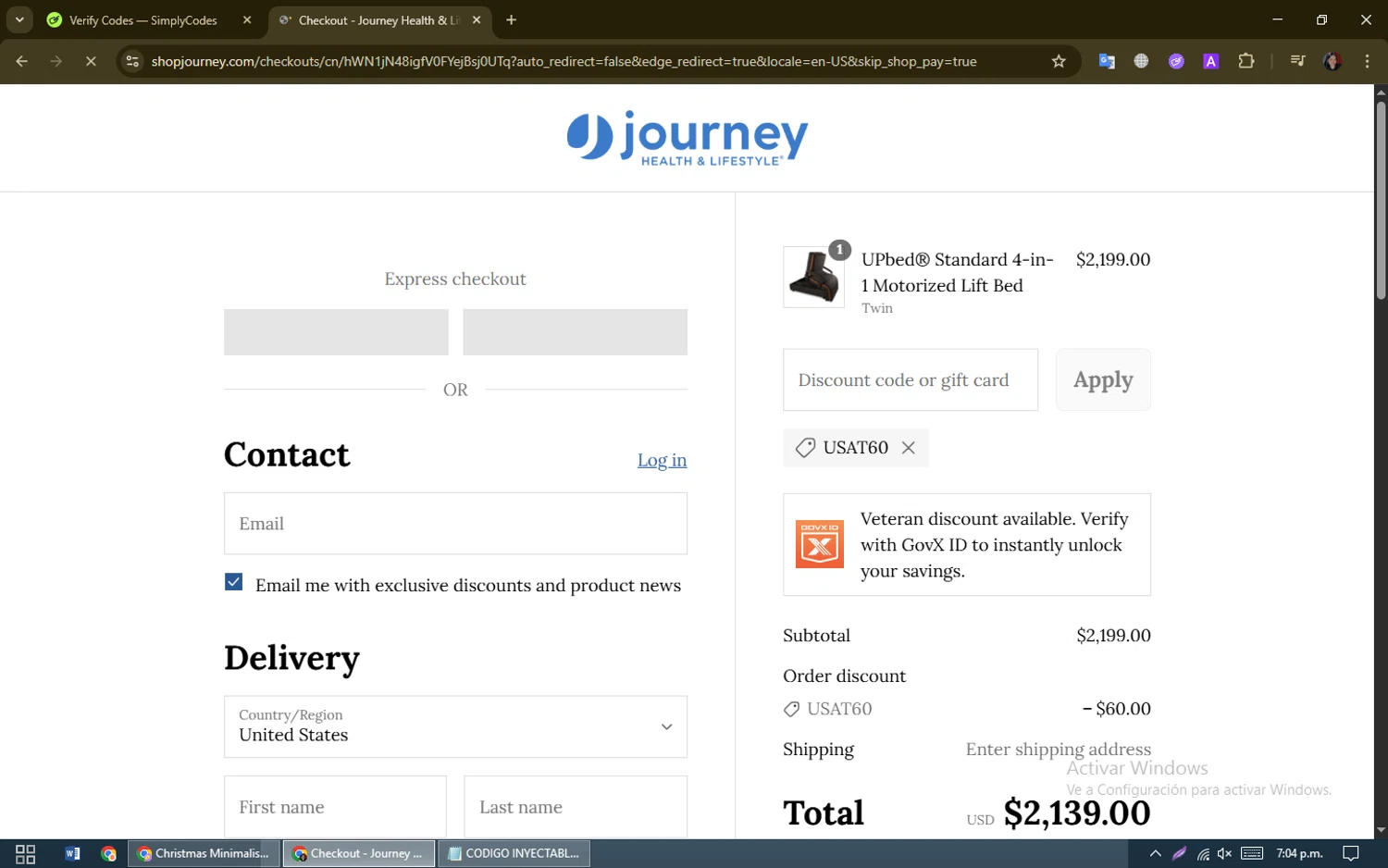
Task: Click the scrollbar down arrow
Action: (x=1381, y=831)
